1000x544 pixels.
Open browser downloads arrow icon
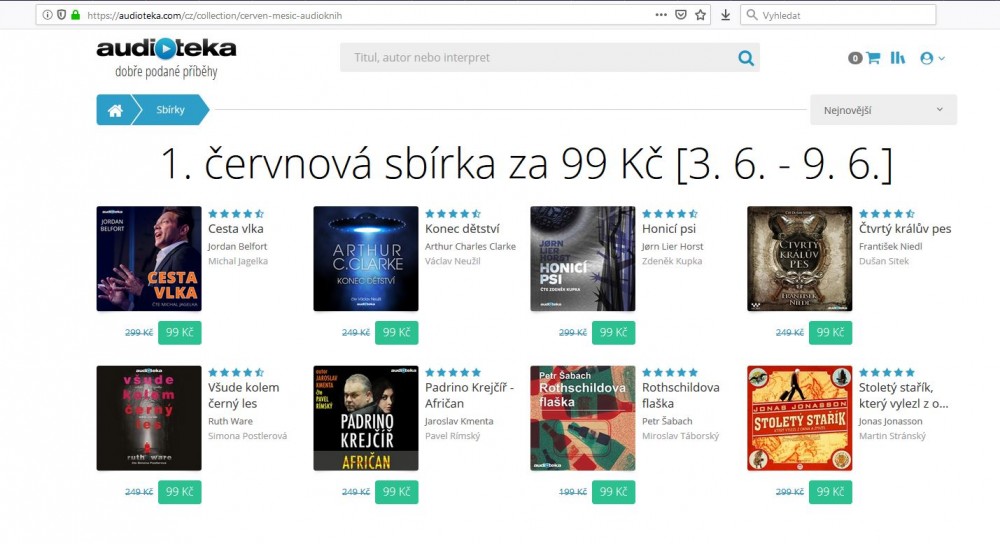click(725, 15)
